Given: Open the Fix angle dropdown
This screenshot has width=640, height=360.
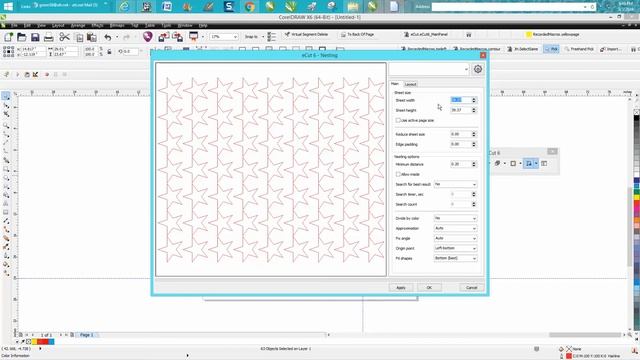Looking at the screenshot, I should [455, 238].
